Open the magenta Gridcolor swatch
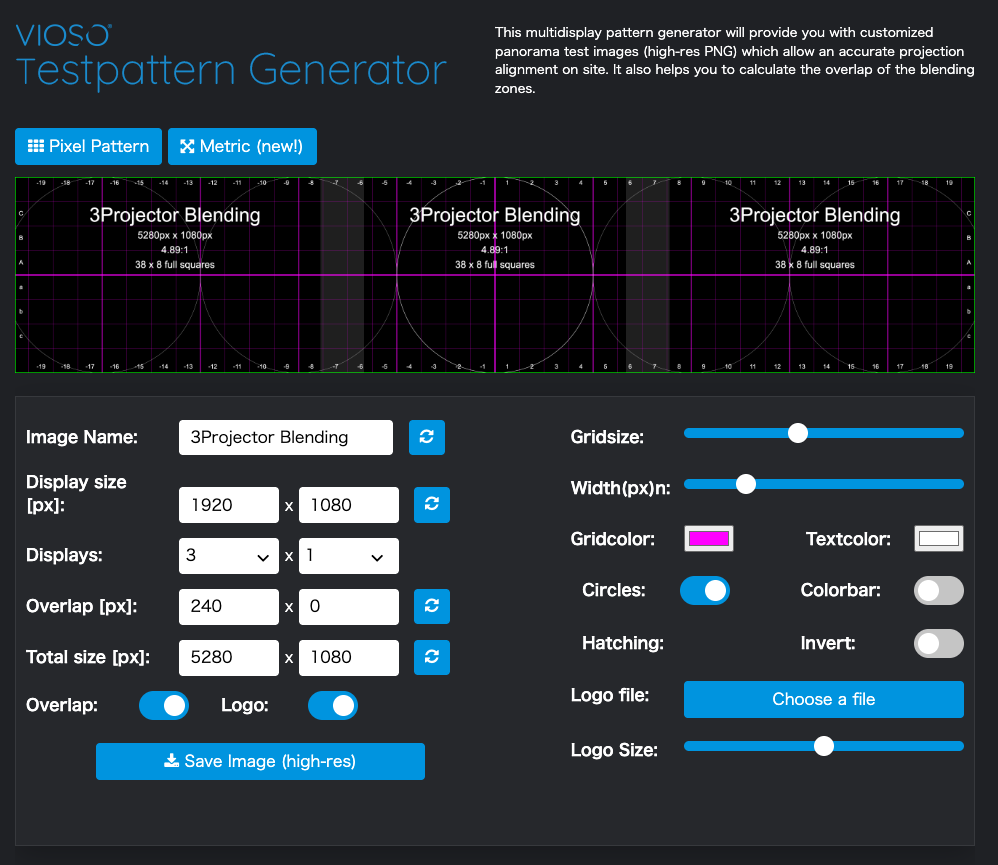The height and width of the screenshot is (865, 998). [x=708, y=538]
